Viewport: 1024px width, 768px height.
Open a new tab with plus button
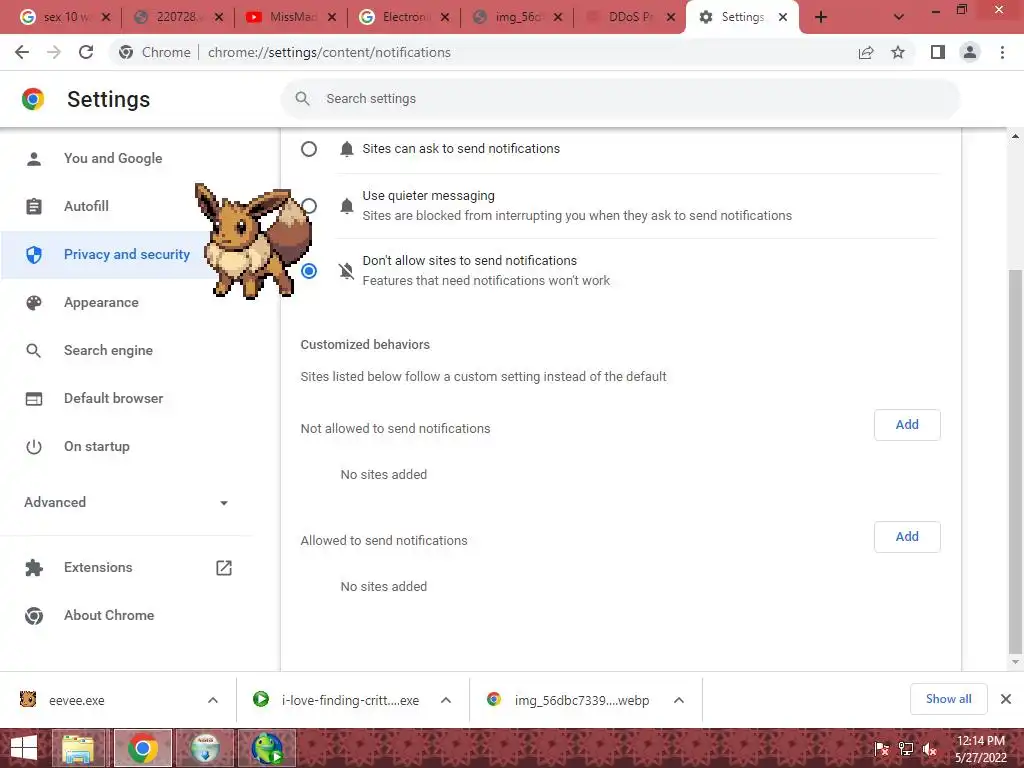pyautogui.click(x=821, y=17)
